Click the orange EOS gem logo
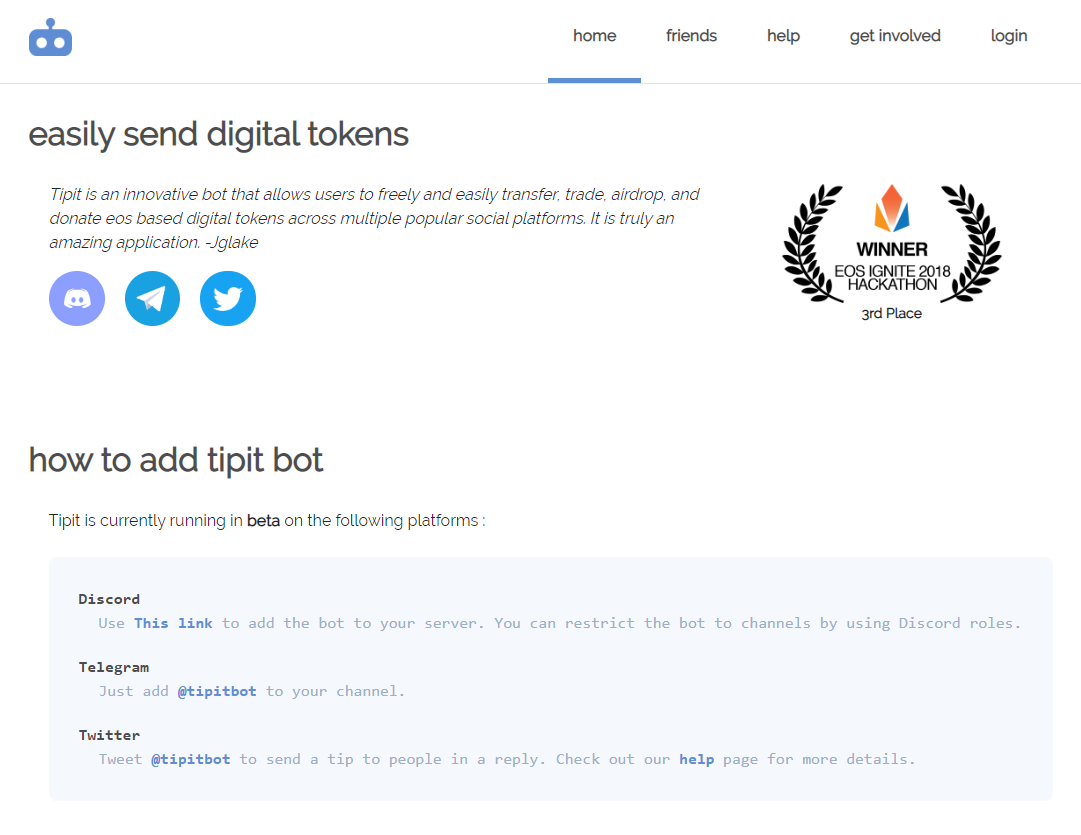1081x835 pixels. click(892, 208)
